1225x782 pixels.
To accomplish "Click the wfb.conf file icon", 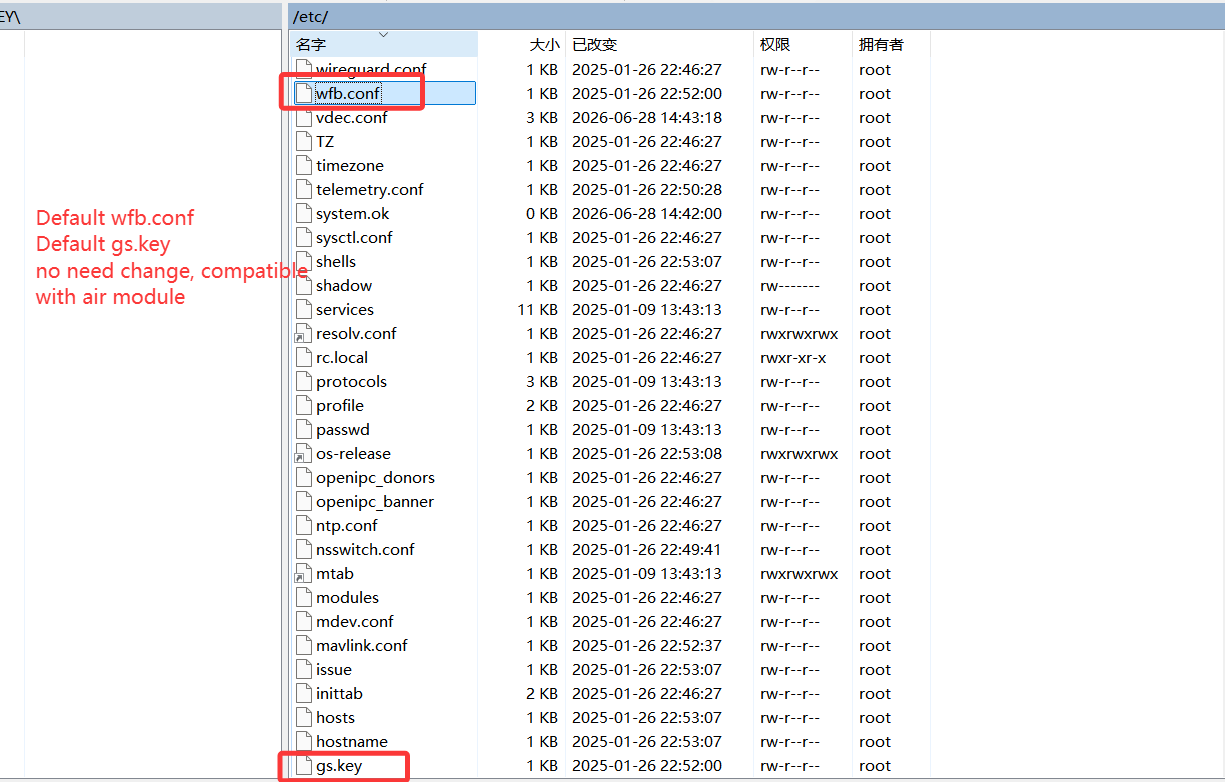I will click(x=304, y=93).
